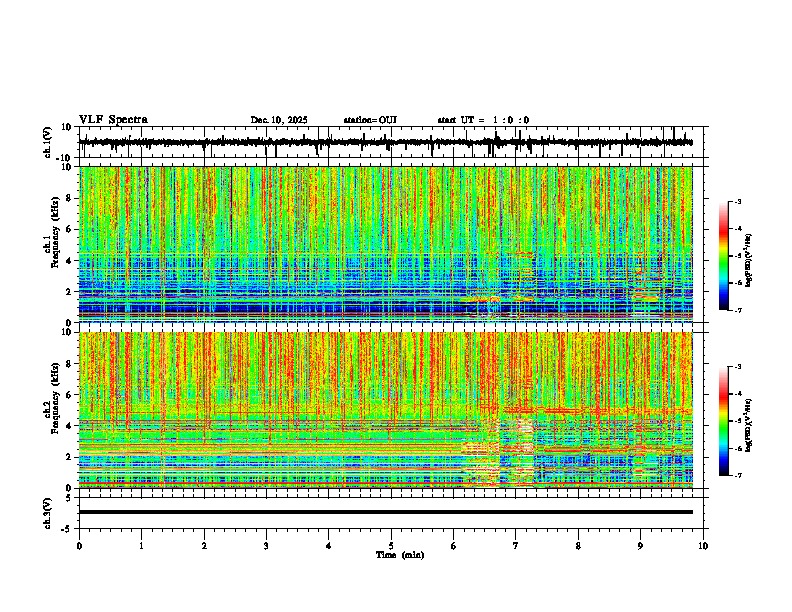
Task: Click the "8" minute tick label
Action: click(x=578, y=546)
